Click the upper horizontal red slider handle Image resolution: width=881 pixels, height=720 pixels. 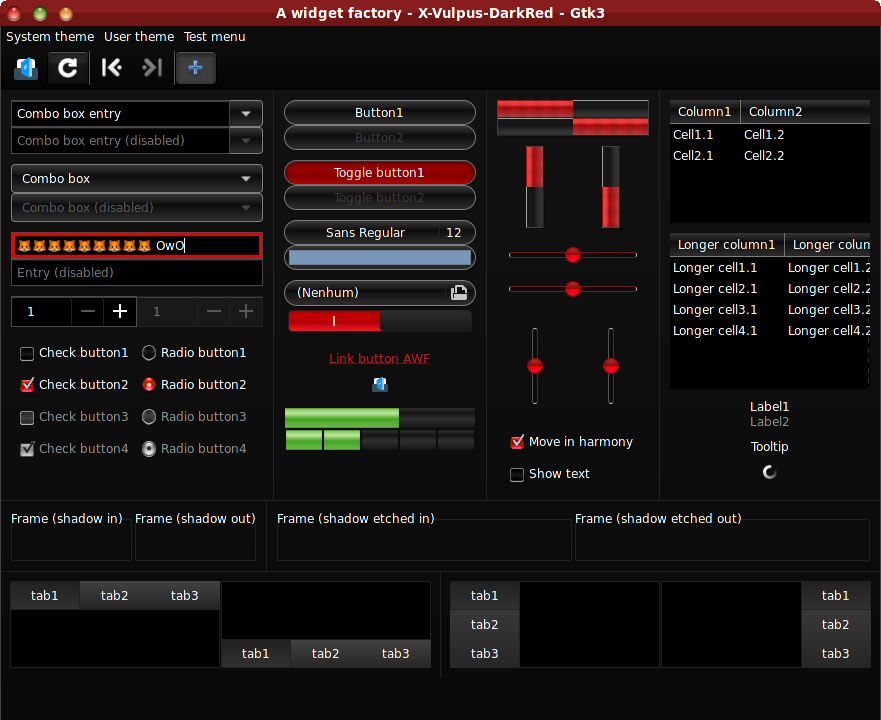point(573,255)
